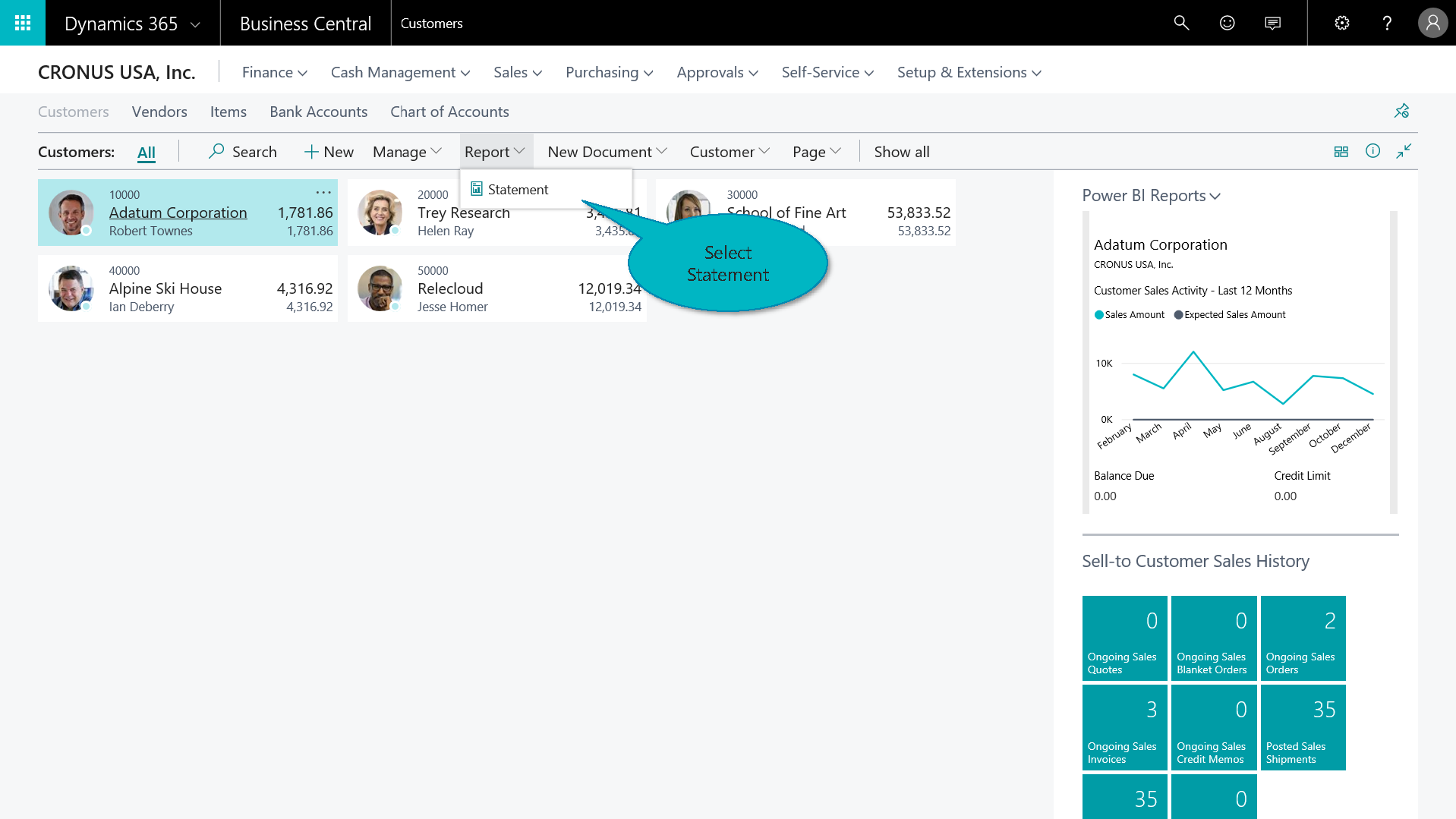Collapse the page with the shrink arrows icon
This screenshot has width=1456, height=819.
[1404, 151]
